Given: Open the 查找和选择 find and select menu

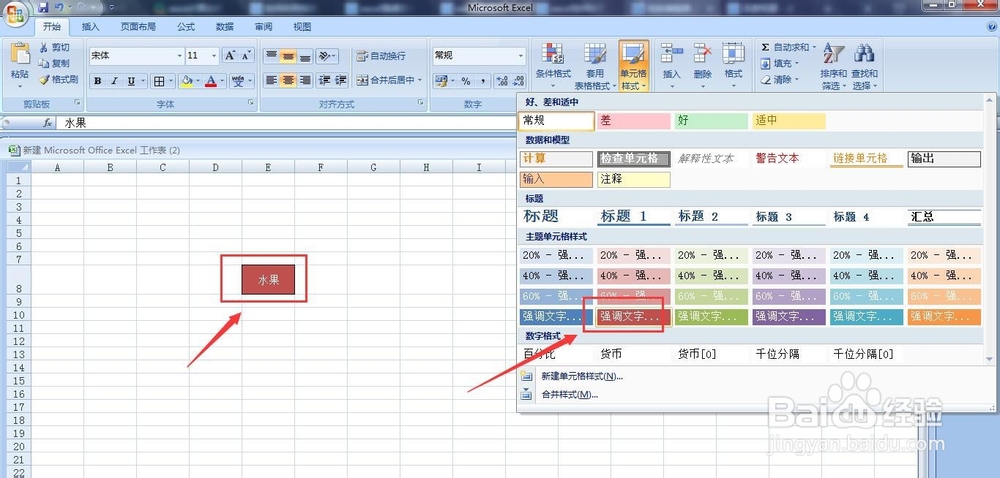Looking at the screenshot, I should [x=864, y=67].
